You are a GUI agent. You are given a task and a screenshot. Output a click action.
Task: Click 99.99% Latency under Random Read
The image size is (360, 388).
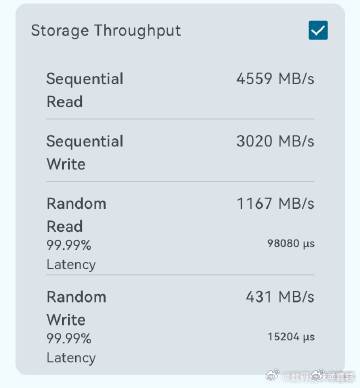[x=71, y=255]
